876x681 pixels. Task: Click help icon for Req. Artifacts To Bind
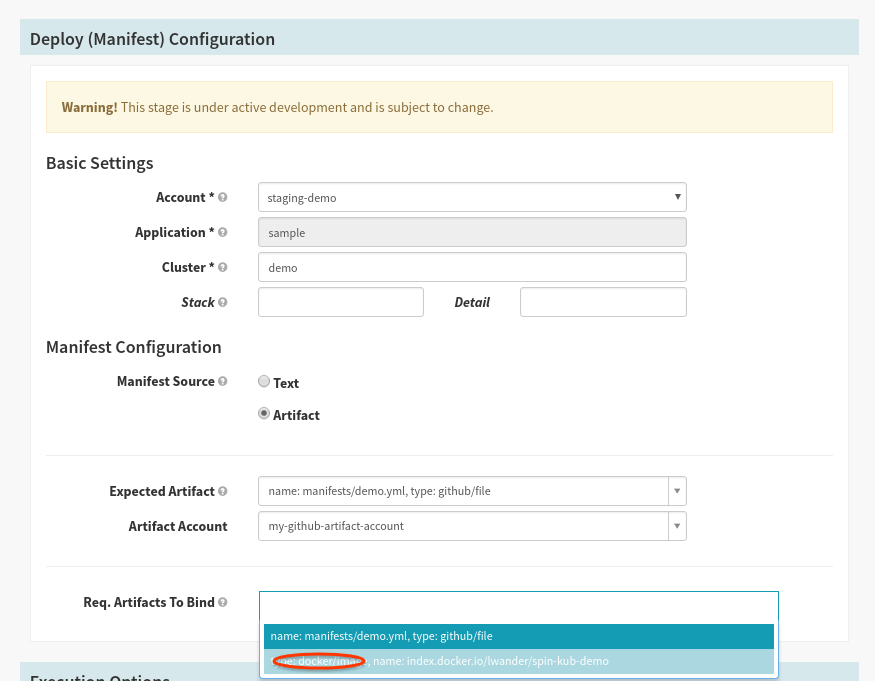point(223,602)
